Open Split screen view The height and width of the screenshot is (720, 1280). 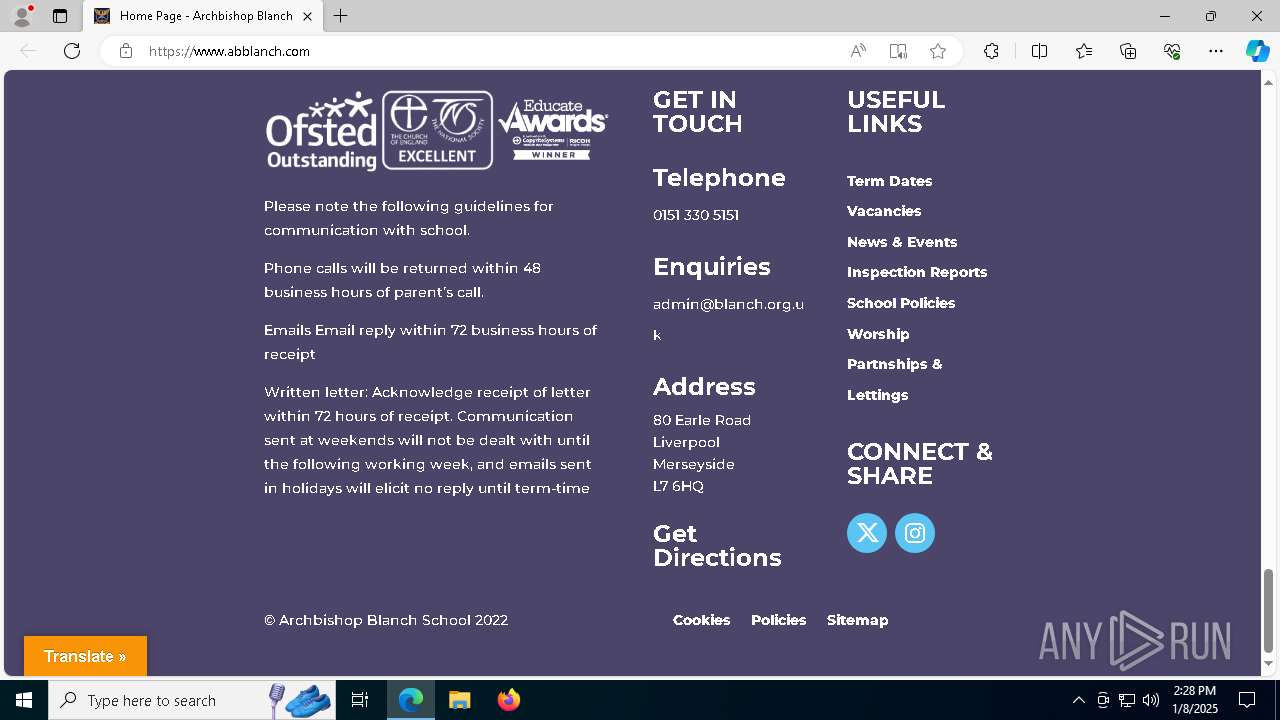[x=1040, y=51]
